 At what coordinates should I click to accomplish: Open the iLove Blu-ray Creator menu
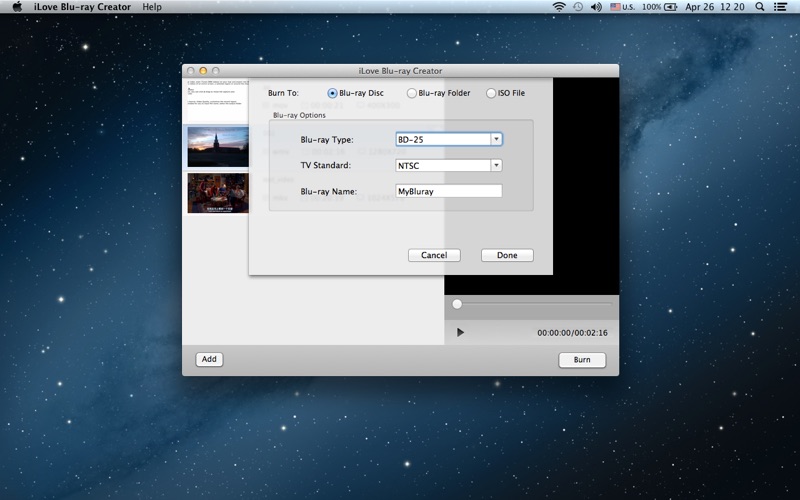tap(83, 7)
